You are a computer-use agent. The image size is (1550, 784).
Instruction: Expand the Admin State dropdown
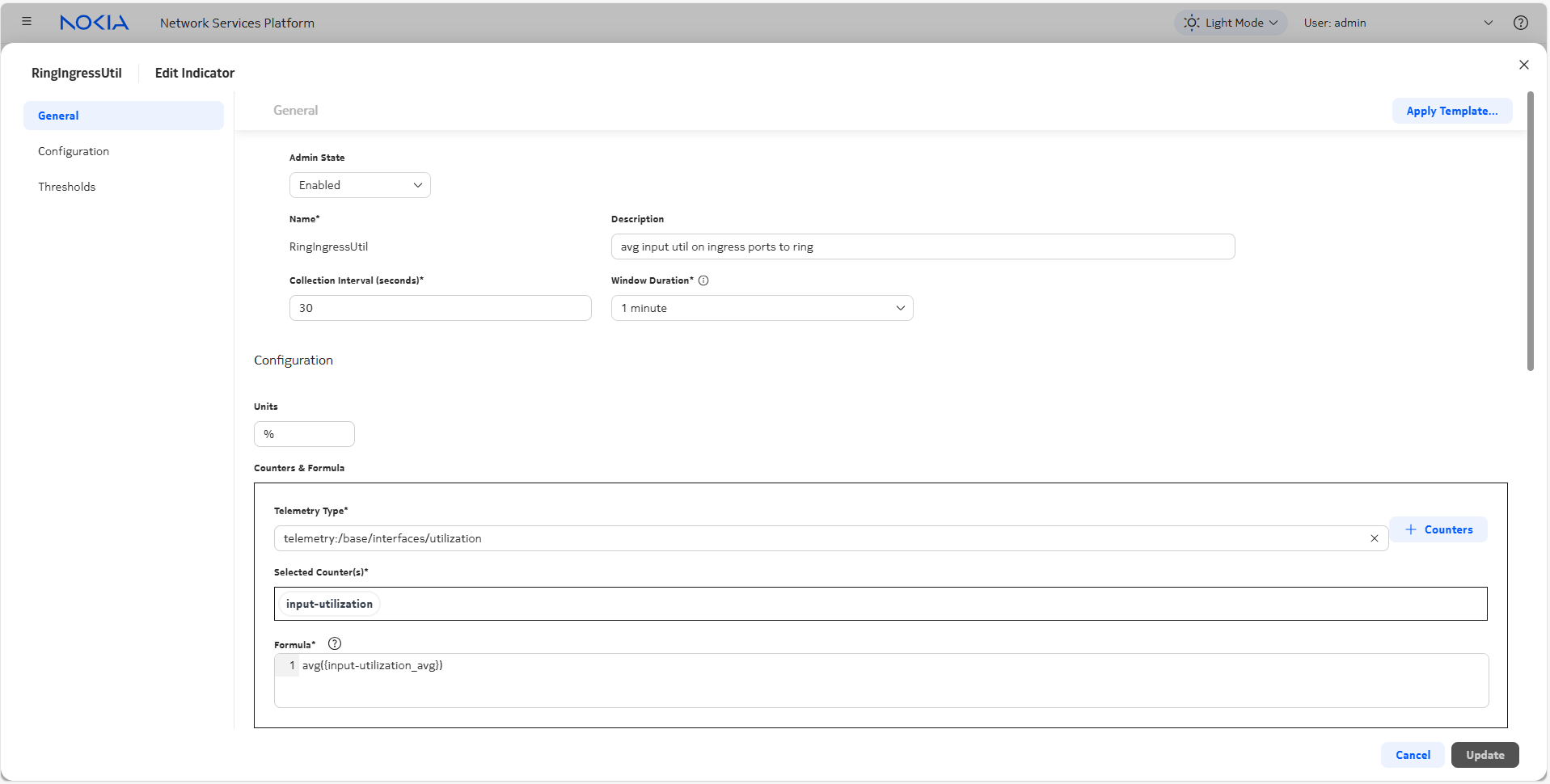click(360, 185)
